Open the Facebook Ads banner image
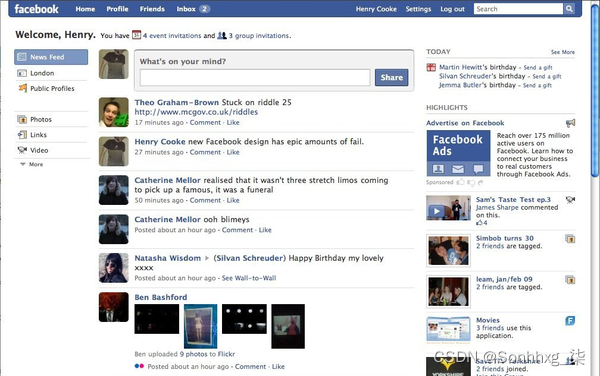Viewport: 600px width, 376px height. 458,153
